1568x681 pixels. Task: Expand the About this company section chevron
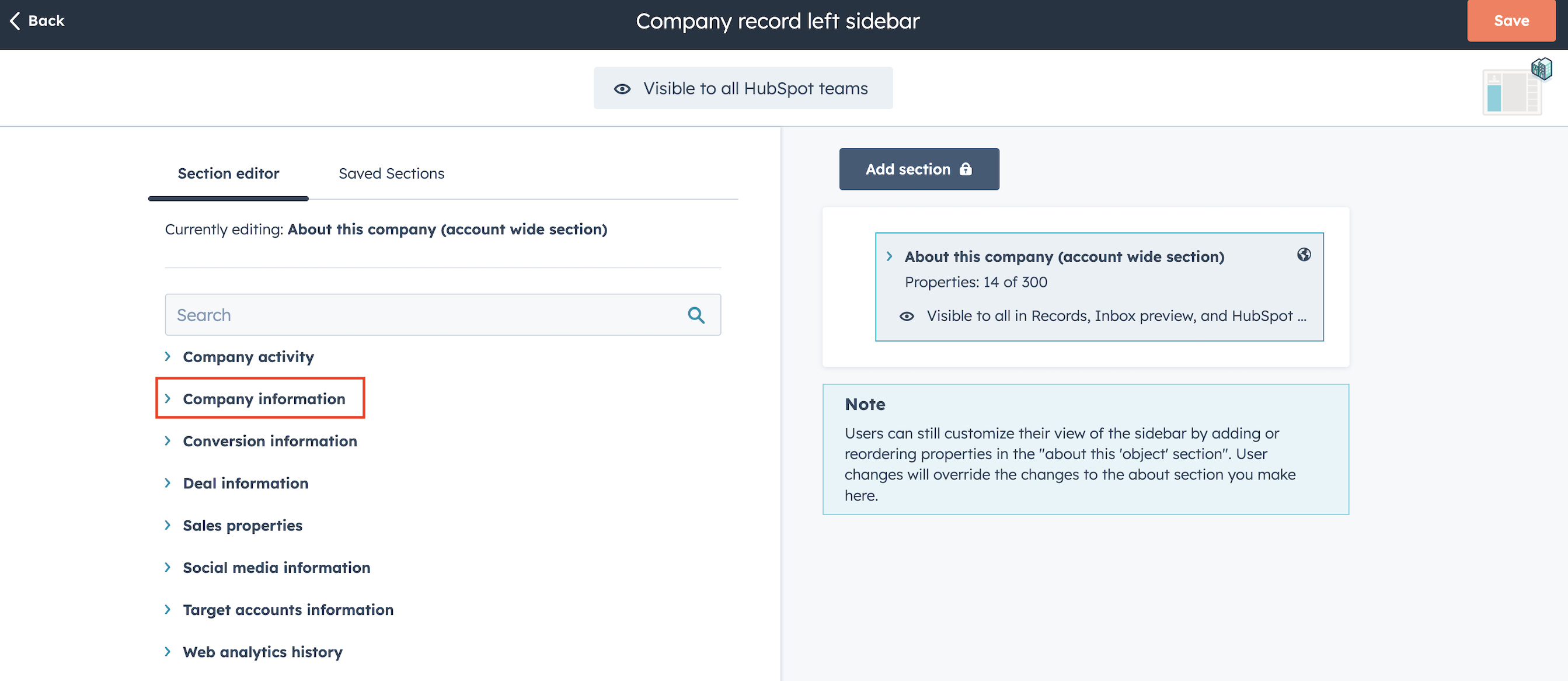click(x=889, y=256)
